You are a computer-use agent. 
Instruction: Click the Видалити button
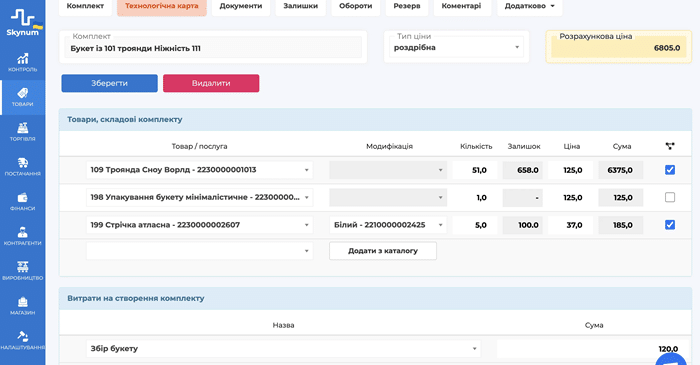tap(211, 83)
